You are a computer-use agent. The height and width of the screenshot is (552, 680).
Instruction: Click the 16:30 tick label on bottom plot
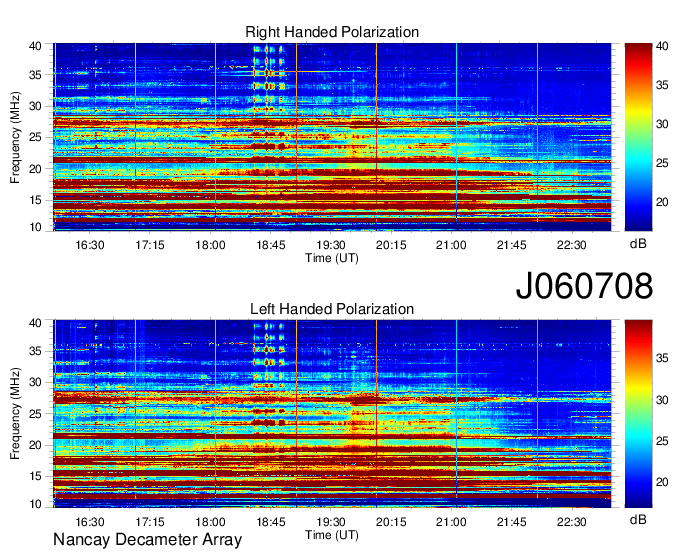click(90, 522)
